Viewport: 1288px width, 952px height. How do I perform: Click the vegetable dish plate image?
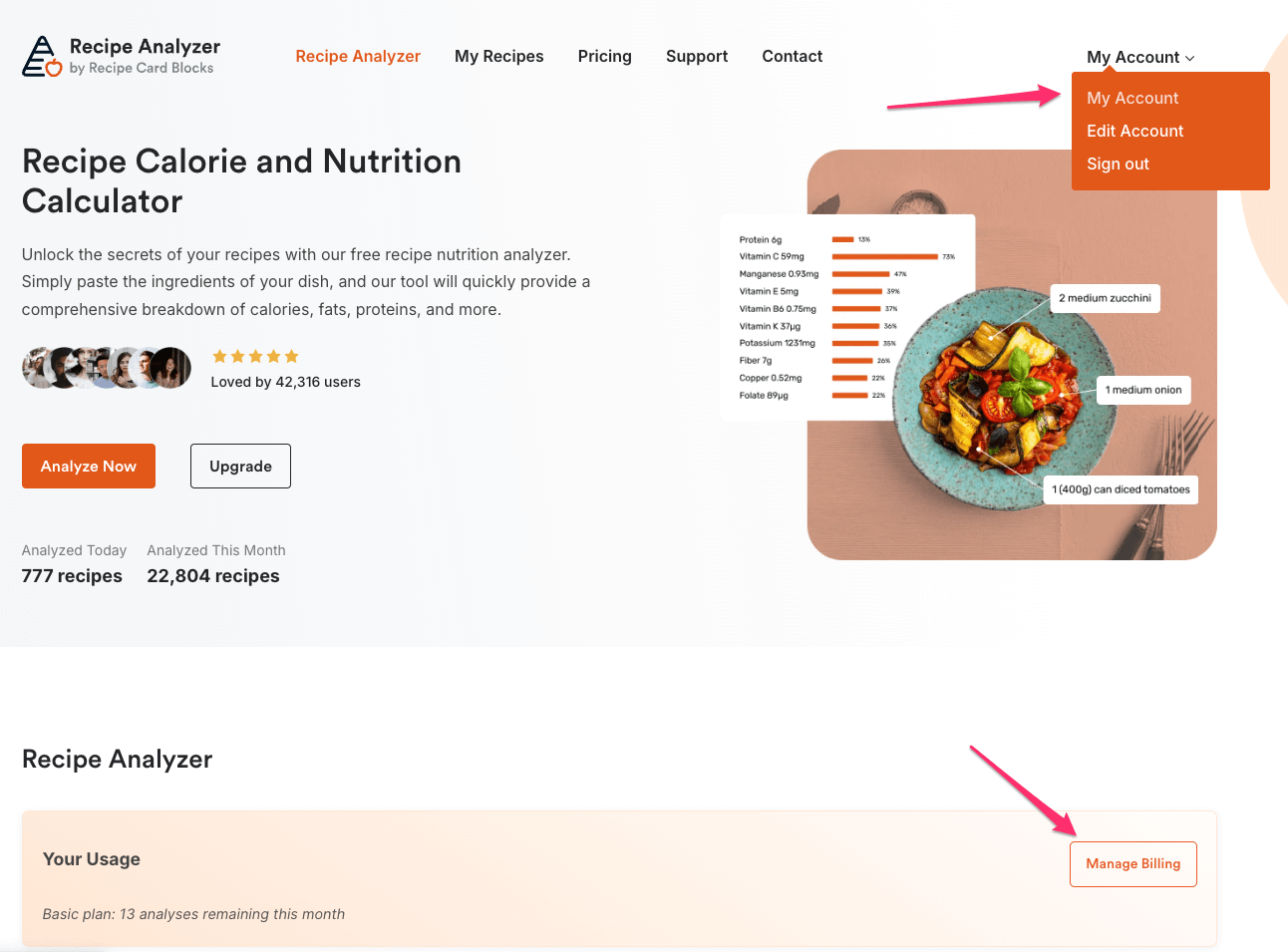pos(1005,397)
